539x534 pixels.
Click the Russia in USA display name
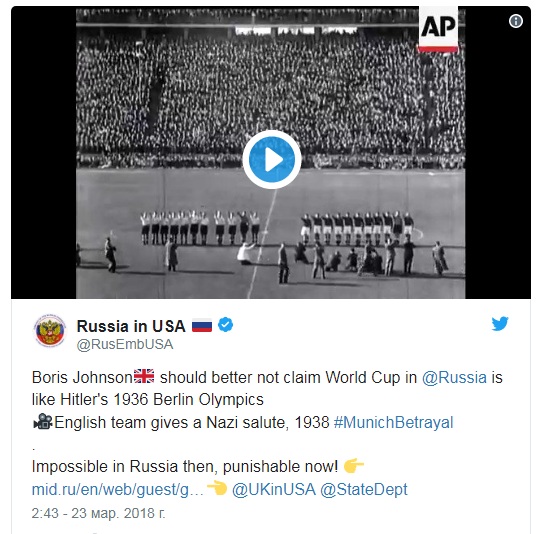click(131, 326)
